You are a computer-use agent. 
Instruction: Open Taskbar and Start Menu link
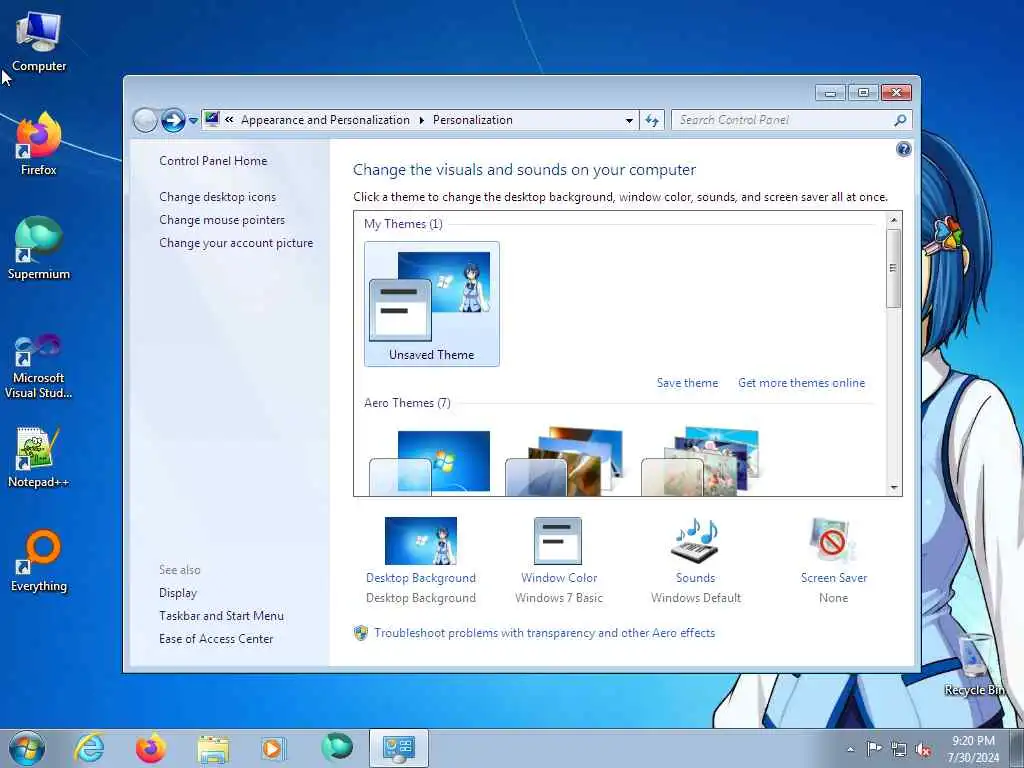(221, 616)
